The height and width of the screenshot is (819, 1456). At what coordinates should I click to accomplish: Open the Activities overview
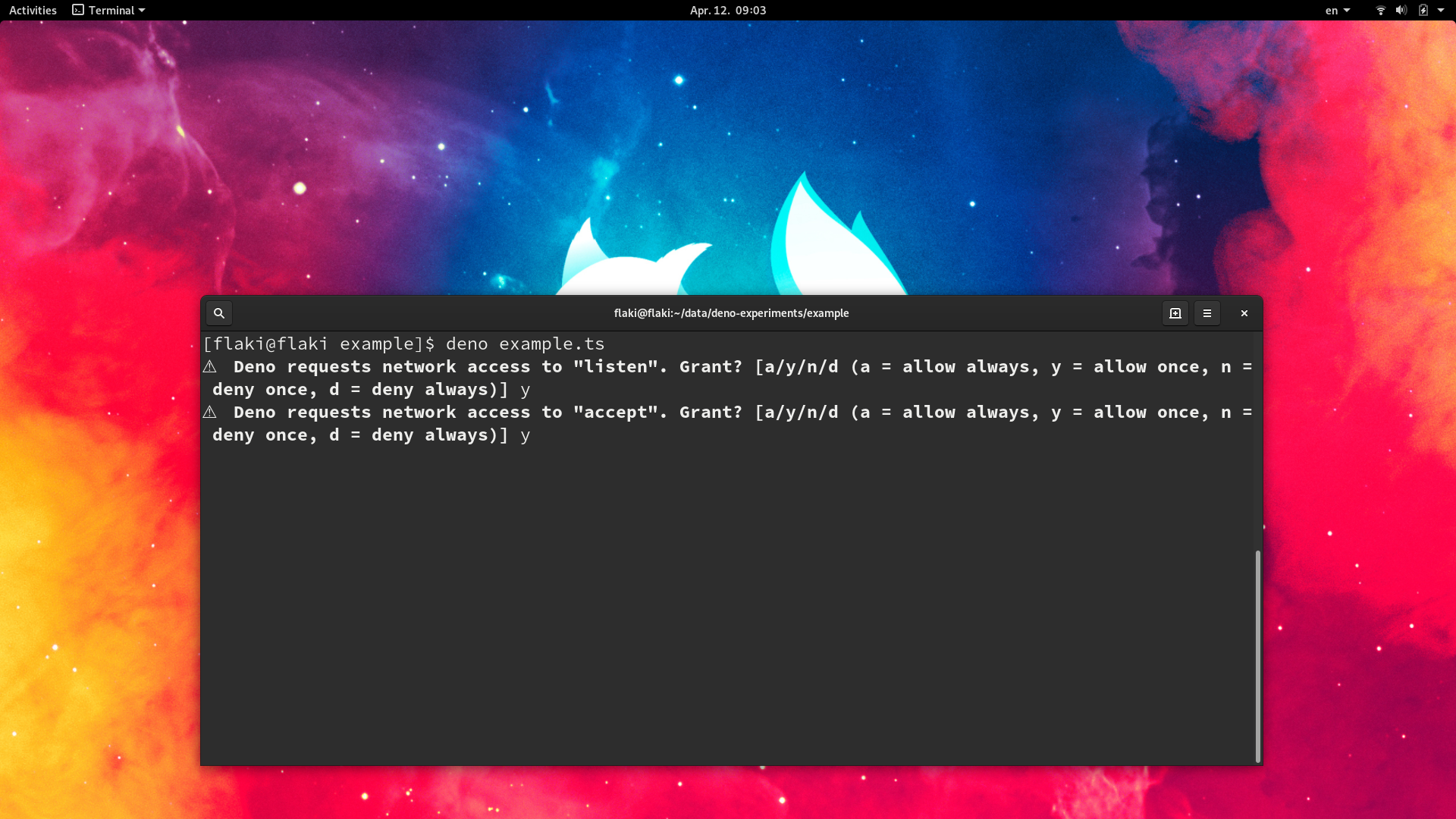33,10
